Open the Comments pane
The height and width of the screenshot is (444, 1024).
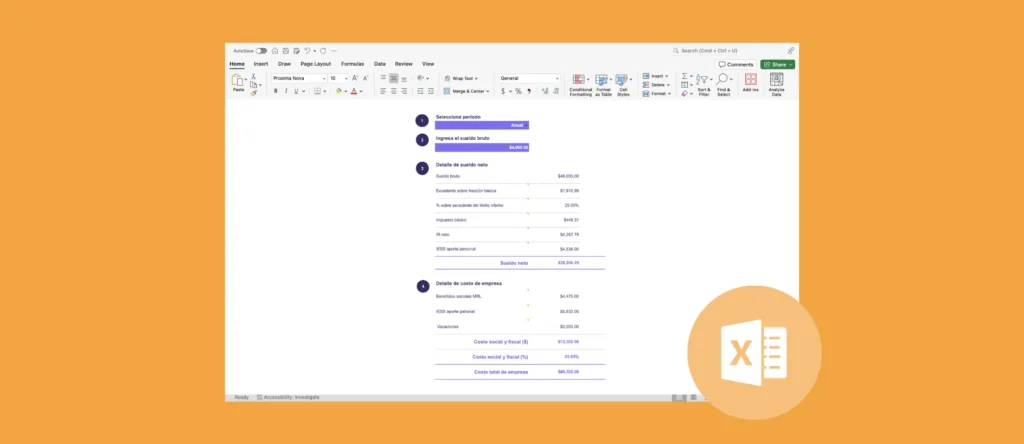tap(736, 65)
